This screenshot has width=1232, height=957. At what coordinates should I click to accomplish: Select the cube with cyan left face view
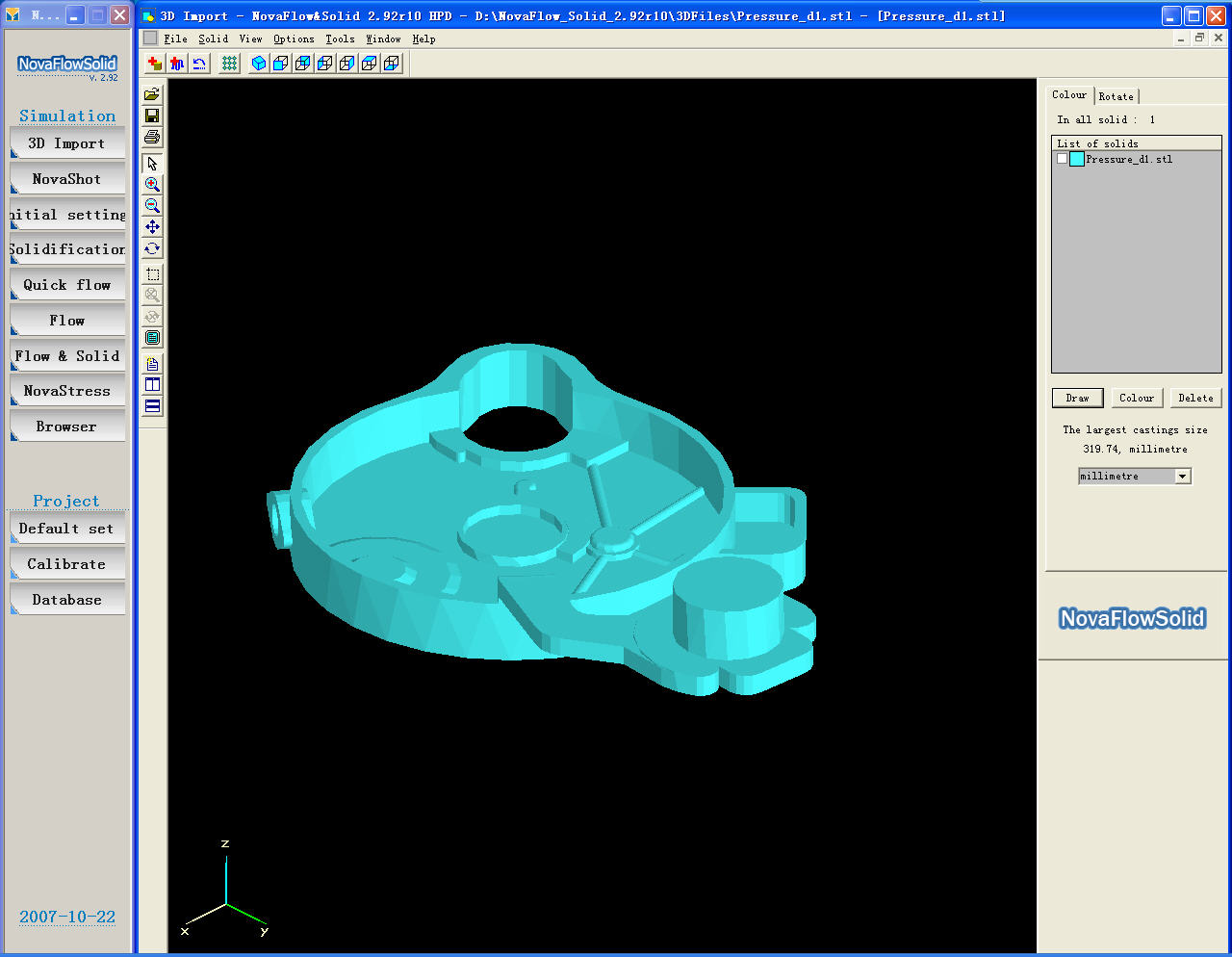(325, 64)
